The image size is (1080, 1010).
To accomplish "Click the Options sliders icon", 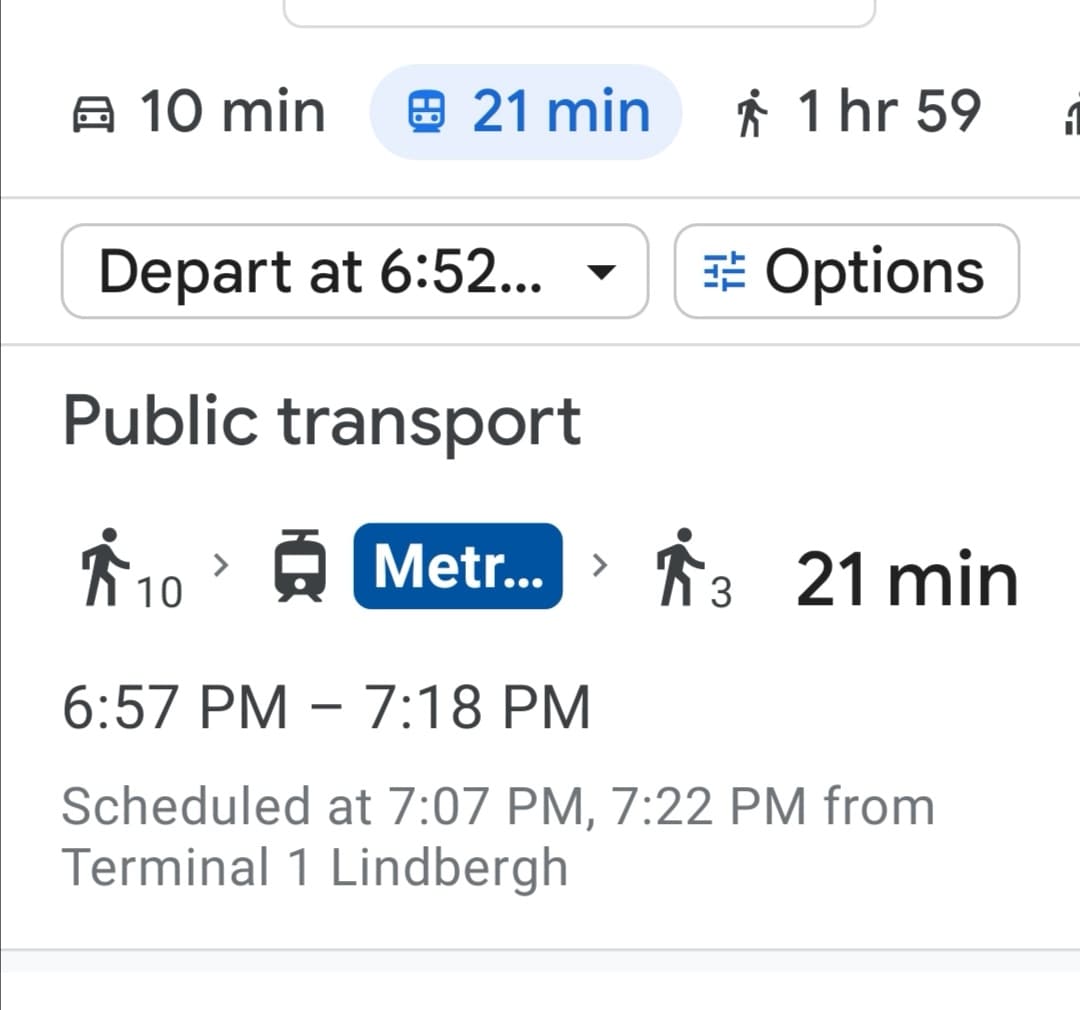I will tap(724, 271).
